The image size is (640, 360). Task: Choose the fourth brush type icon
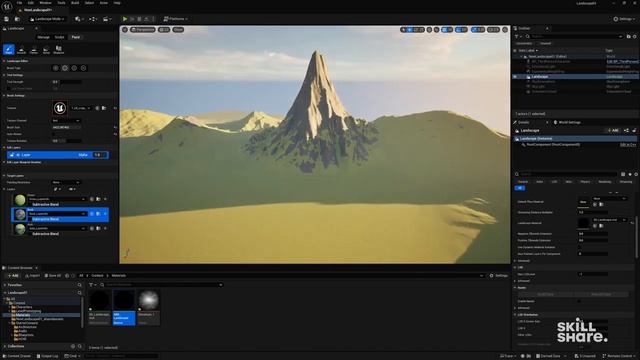tap(84, 68)
